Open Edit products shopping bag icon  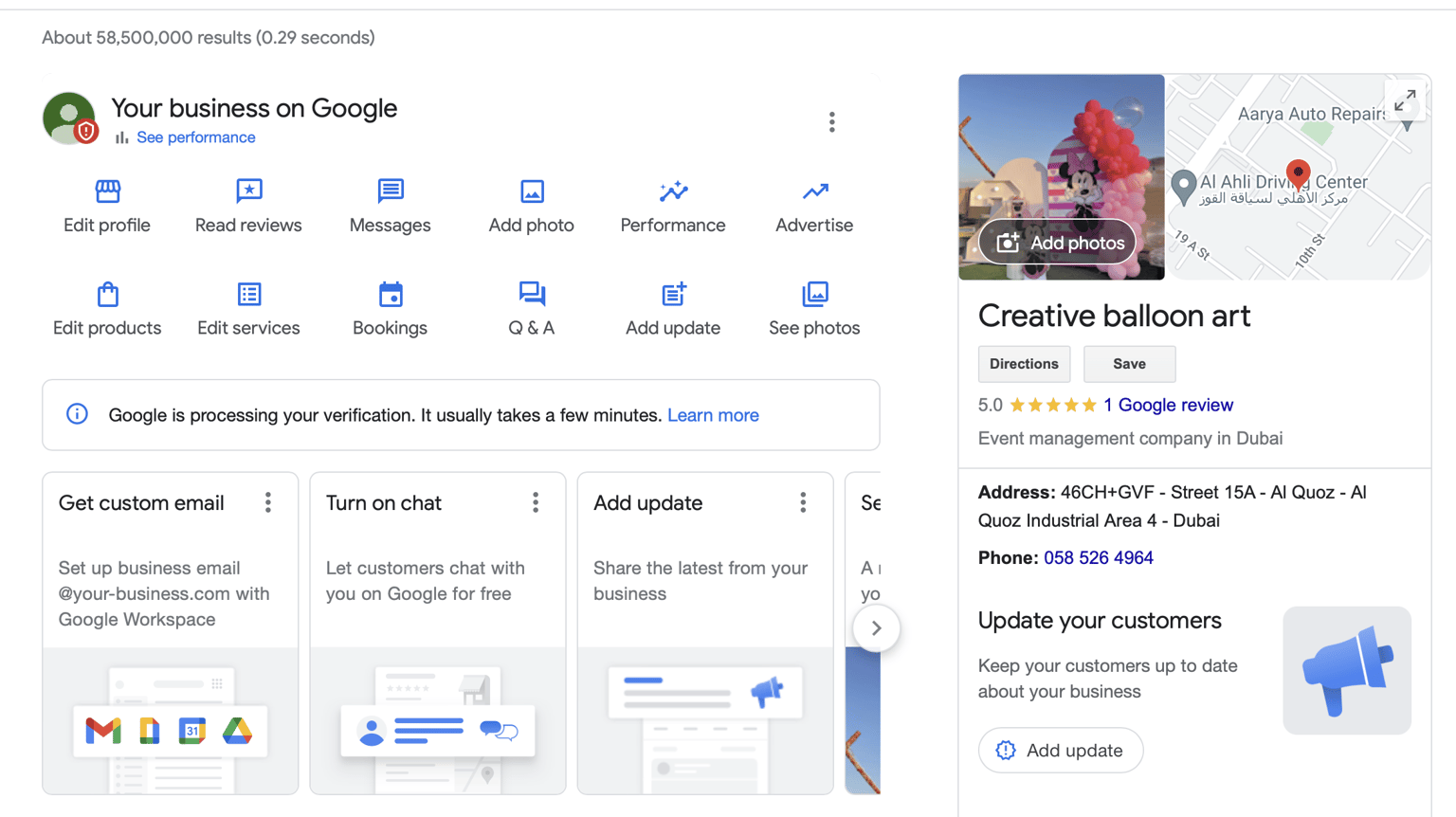click(x=107, y=294)
